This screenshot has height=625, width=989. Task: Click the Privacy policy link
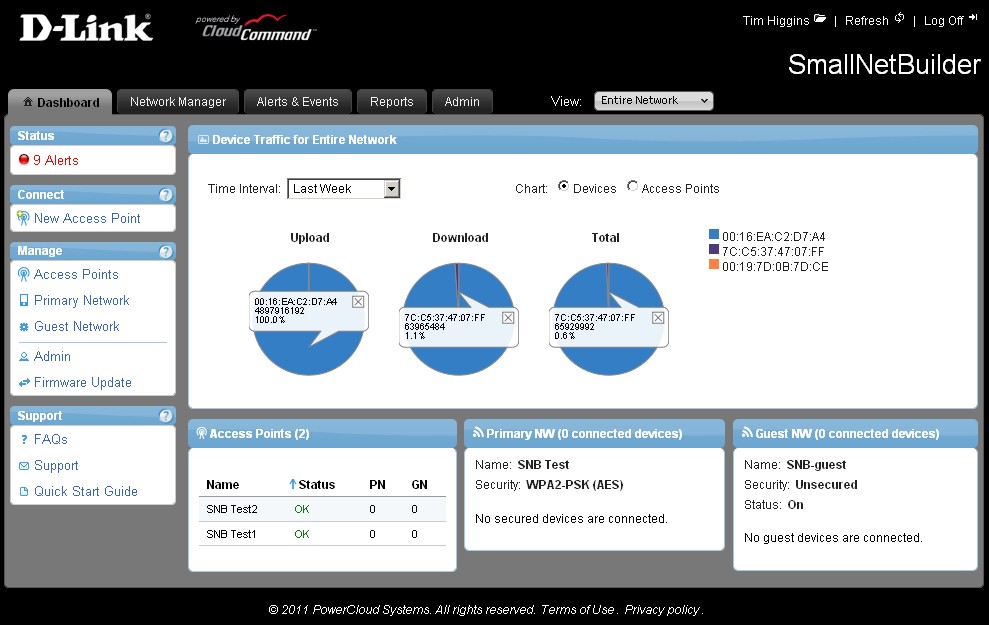(662, 610)
